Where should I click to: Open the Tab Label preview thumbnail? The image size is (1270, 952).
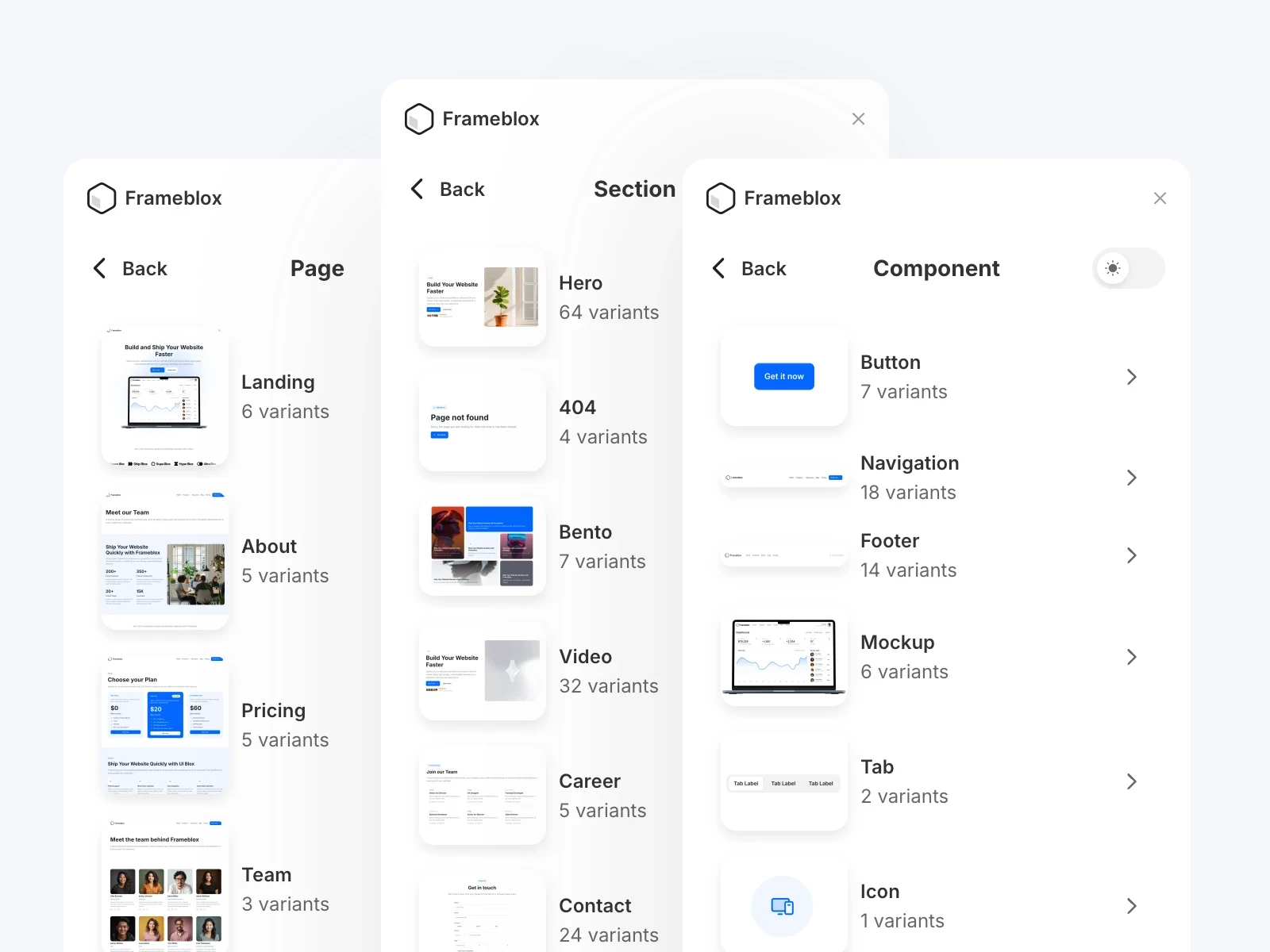(x=784, y=781)
